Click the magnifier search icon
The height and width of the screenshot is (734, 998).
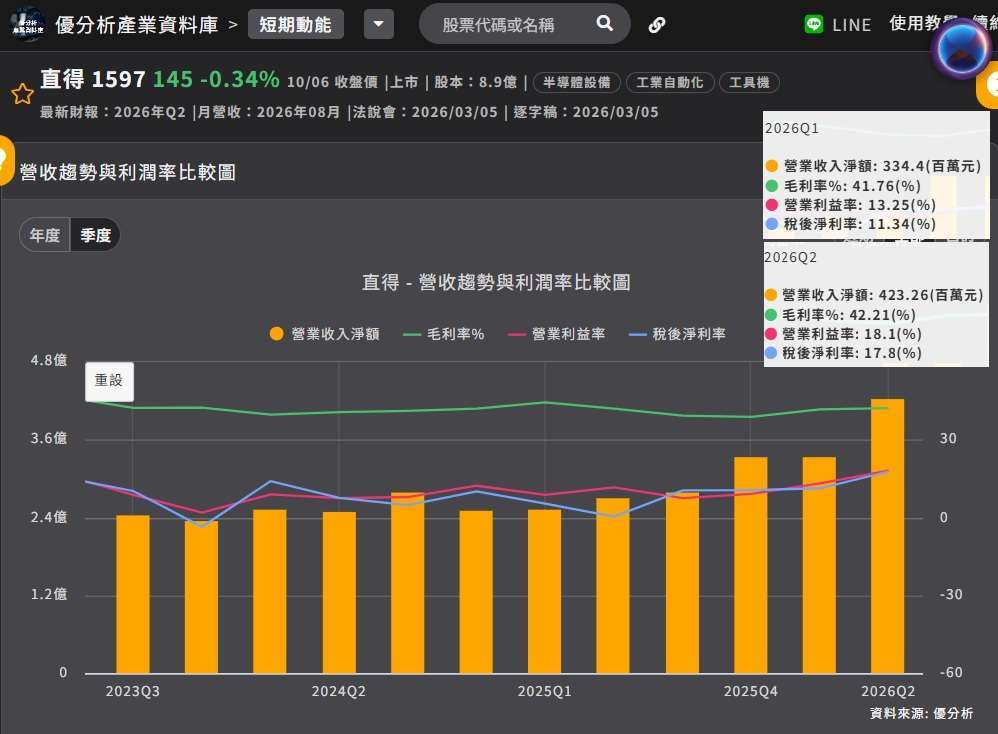[605, 24]
